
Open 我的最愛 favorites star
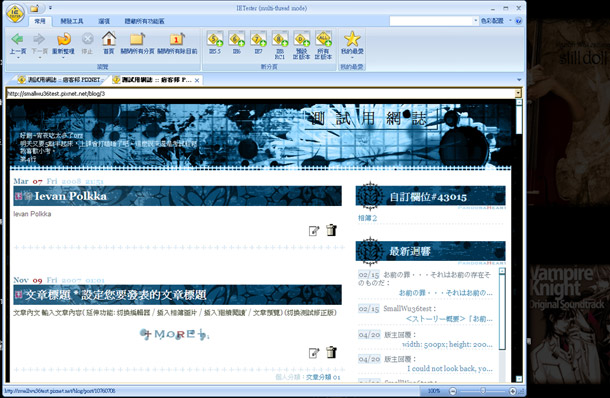352,39
